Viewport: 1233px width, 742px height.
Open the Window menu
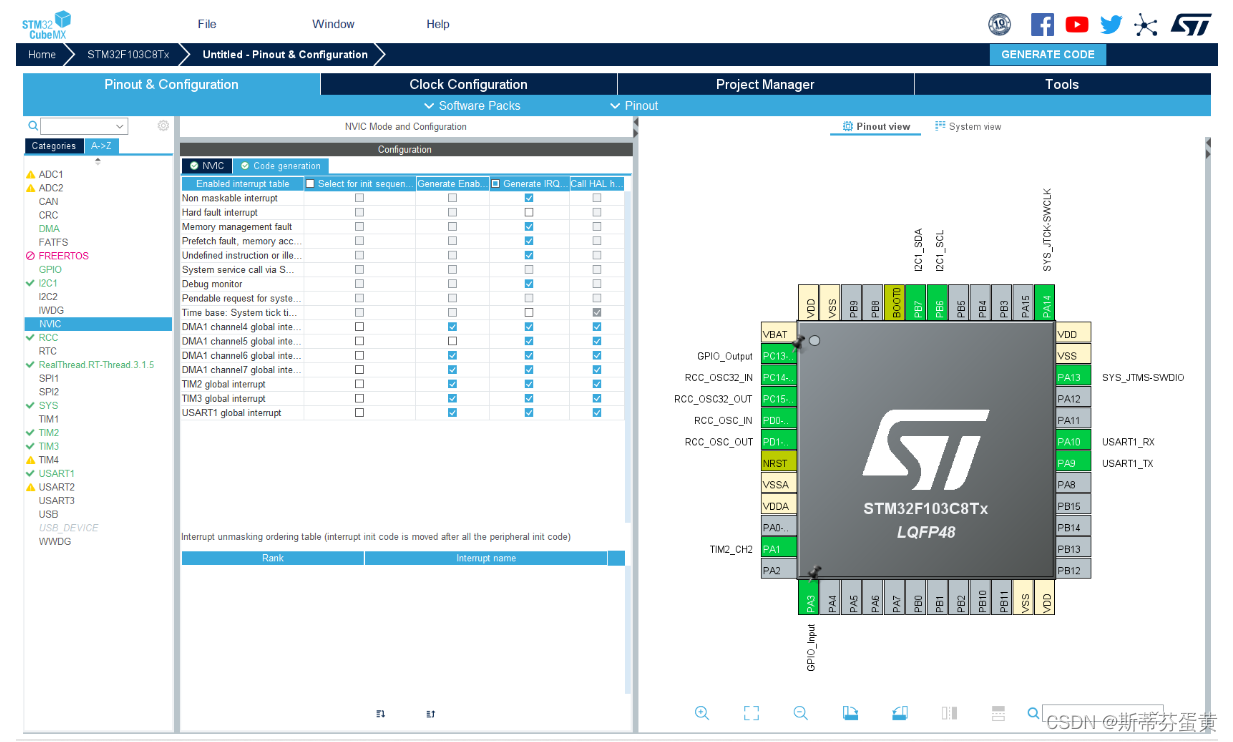pos(333,24)
